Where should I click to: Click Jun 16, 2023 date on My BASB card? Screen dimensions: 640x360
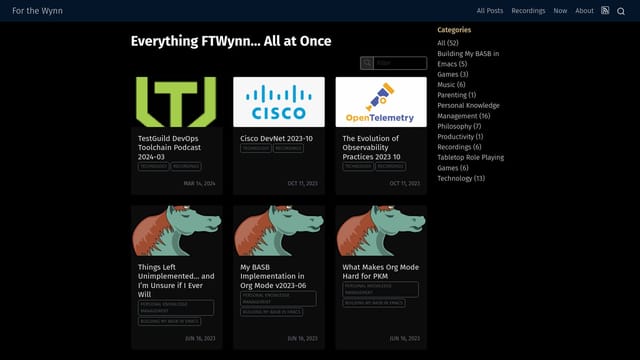[x=302, y=338]
